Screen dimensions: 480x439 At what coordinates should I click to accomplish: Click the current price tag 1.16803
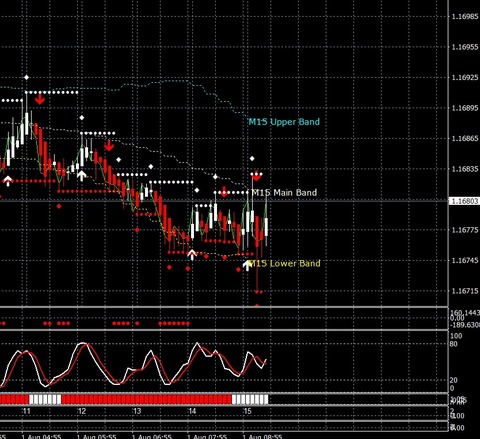465,201
